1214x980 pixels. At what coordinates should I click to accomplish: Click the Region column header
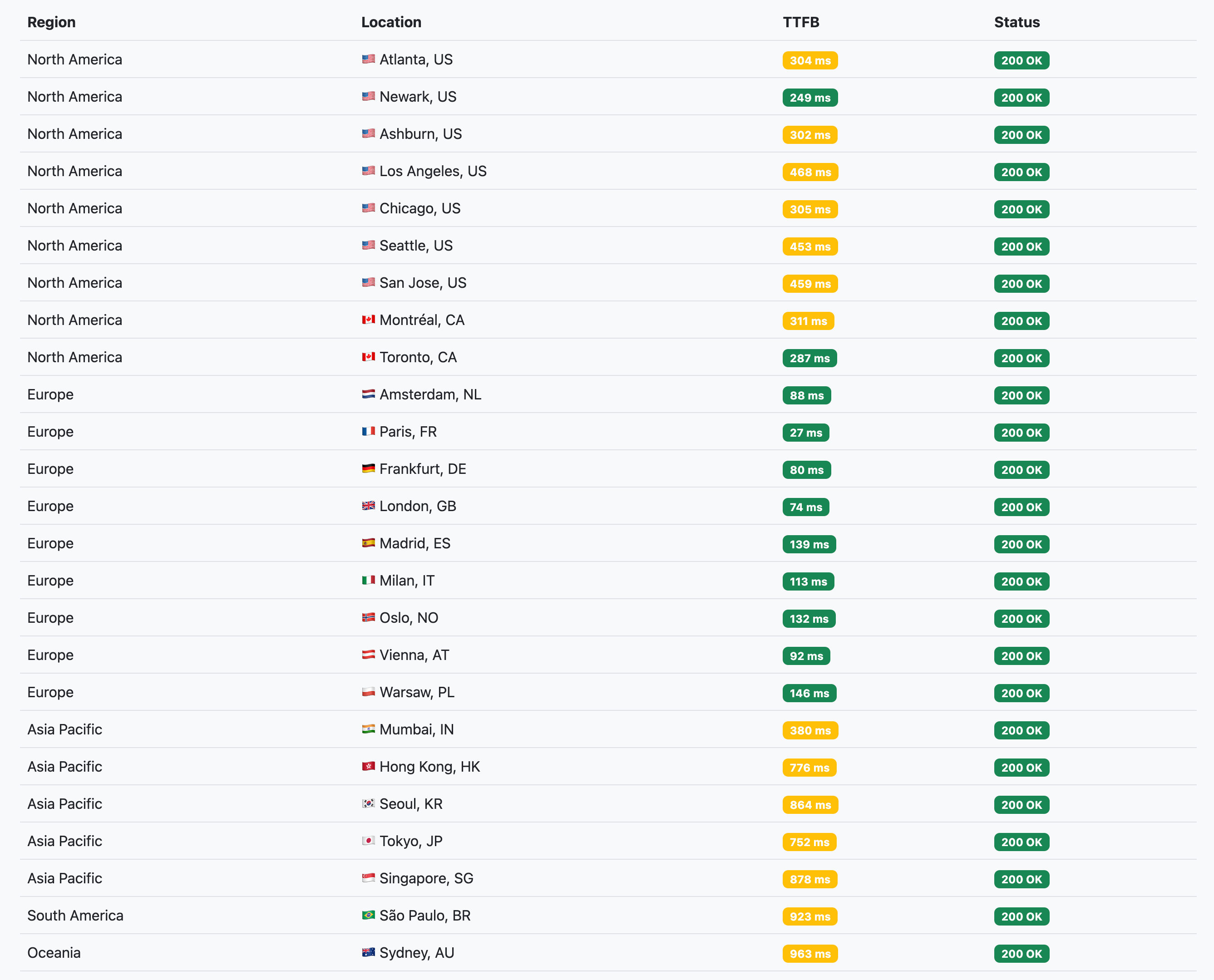[x=51, y=22]
